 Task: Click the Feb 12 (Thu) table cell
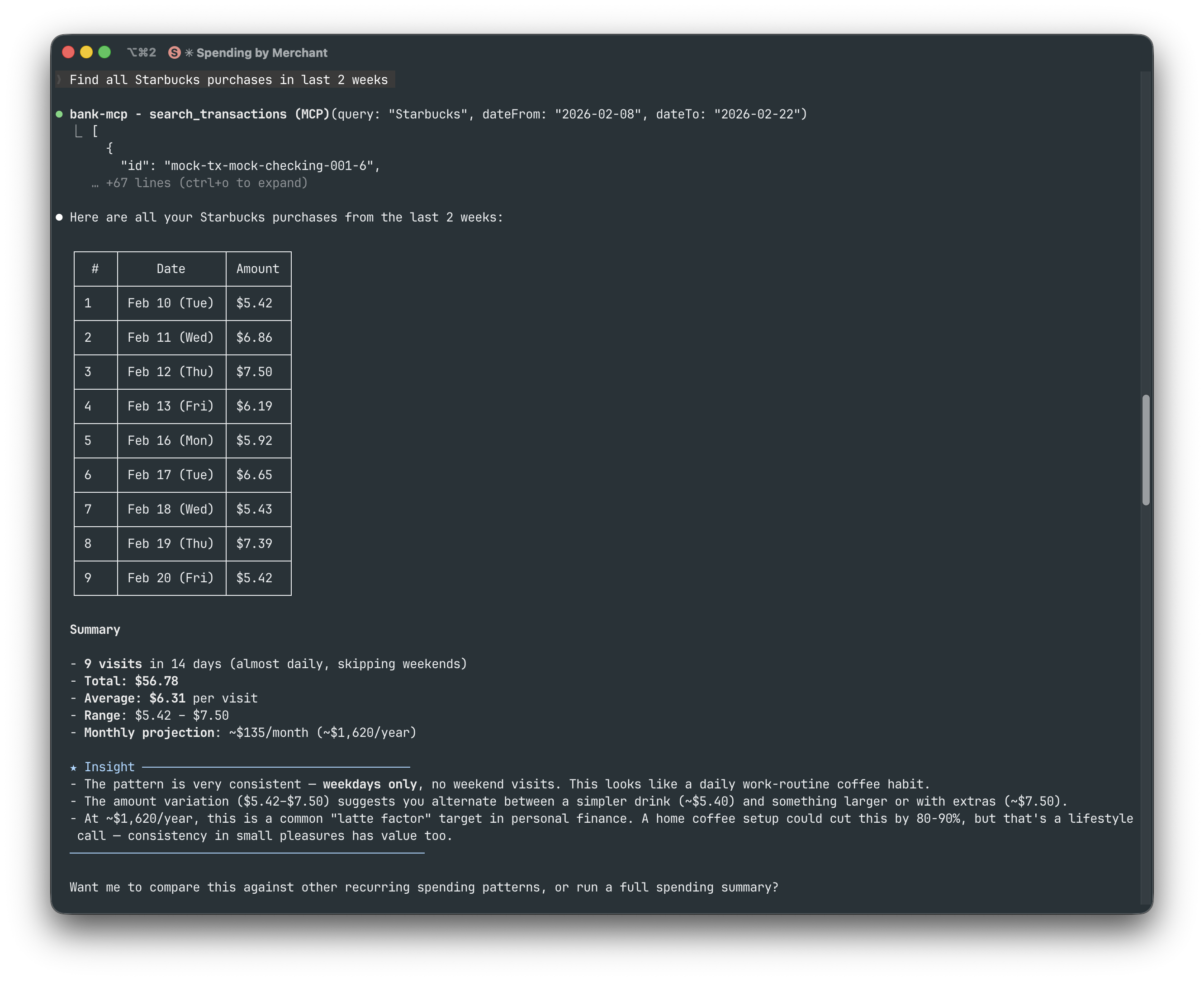(171, 372)
